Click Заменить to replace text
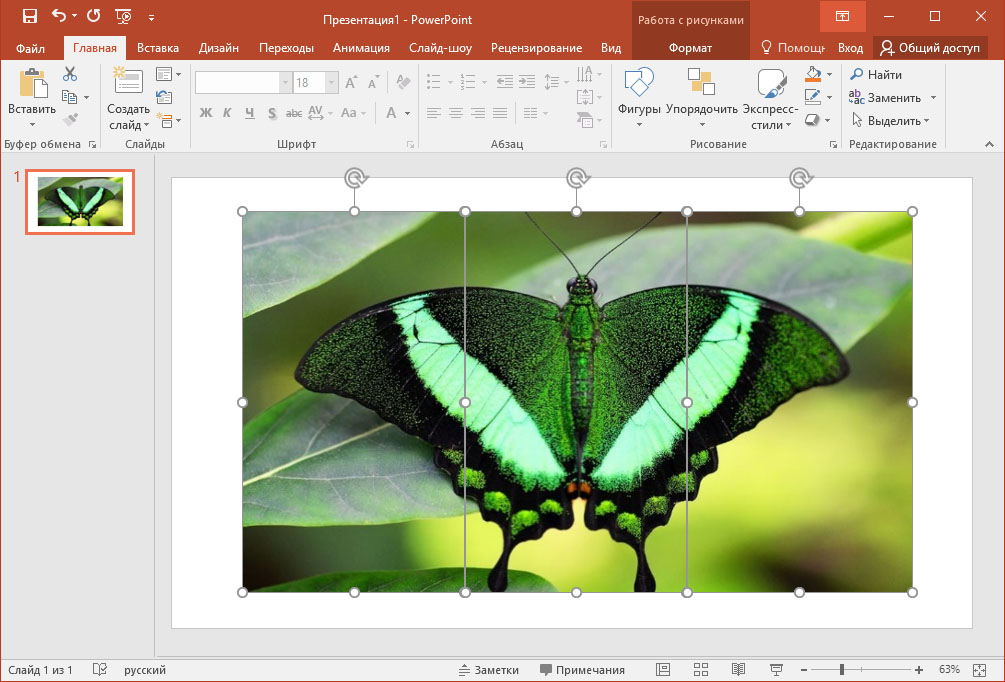The image size is (1005, 682). pyautogui.click(x=885, y=97)
